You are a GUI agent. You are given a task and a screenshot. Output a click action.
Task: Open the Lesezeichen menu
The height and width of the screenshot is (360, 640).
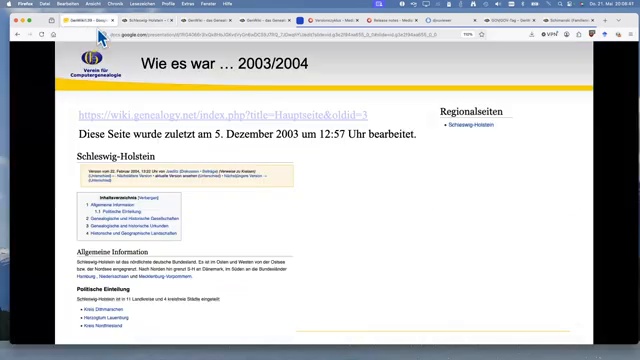click(x=142, y=4)
